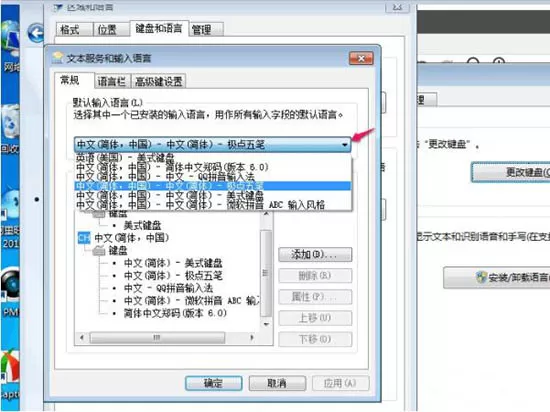Select the 格式 tab in region window
The width and height of the screenshot is (550, 412).
point(74,29)
